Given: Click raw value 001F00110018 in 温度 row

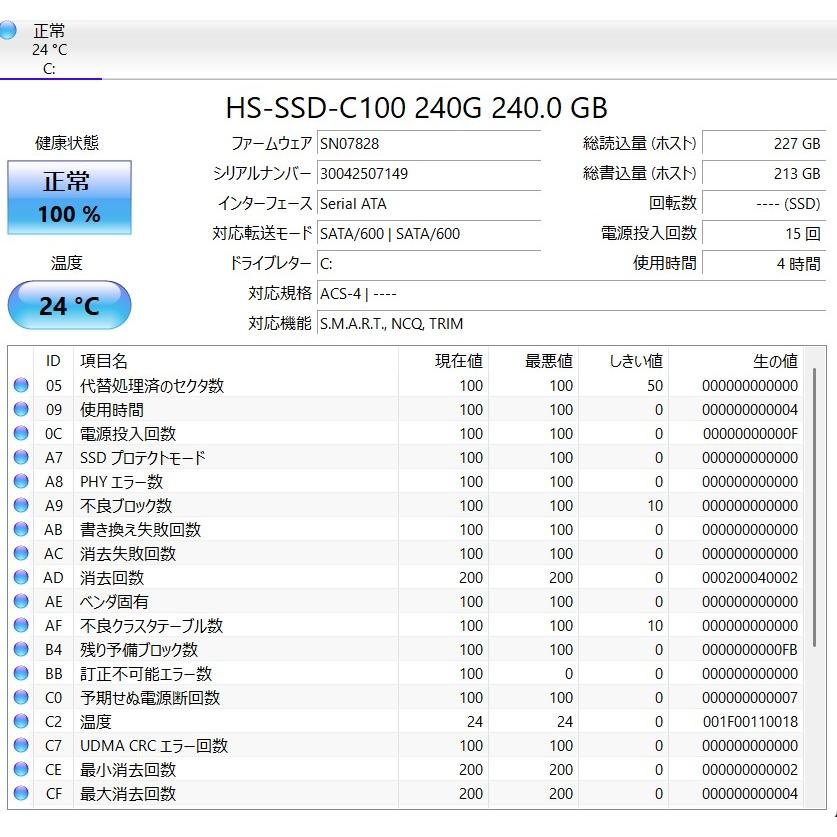Looking at the screenshot, I should coord(750,722).
